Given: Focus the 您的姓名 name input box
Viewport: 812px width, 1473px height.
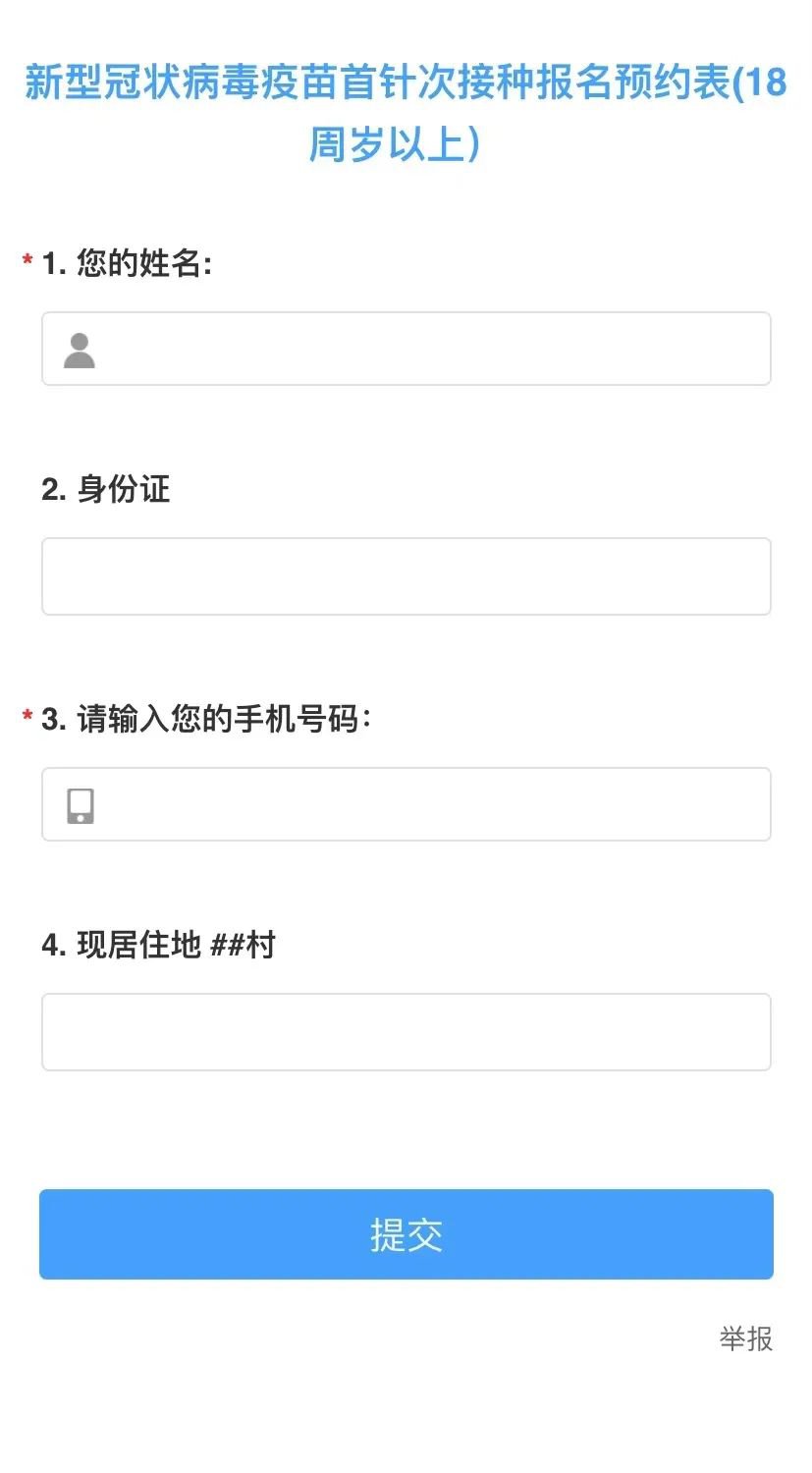Looking at the screenshot, I should 432,350.
